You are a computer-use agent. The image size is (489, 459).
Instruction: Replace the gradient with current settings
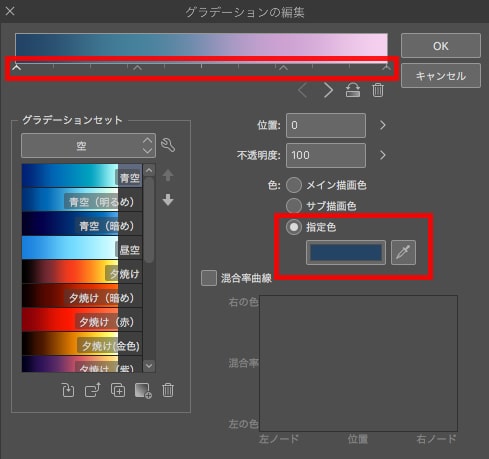point(68,390)
